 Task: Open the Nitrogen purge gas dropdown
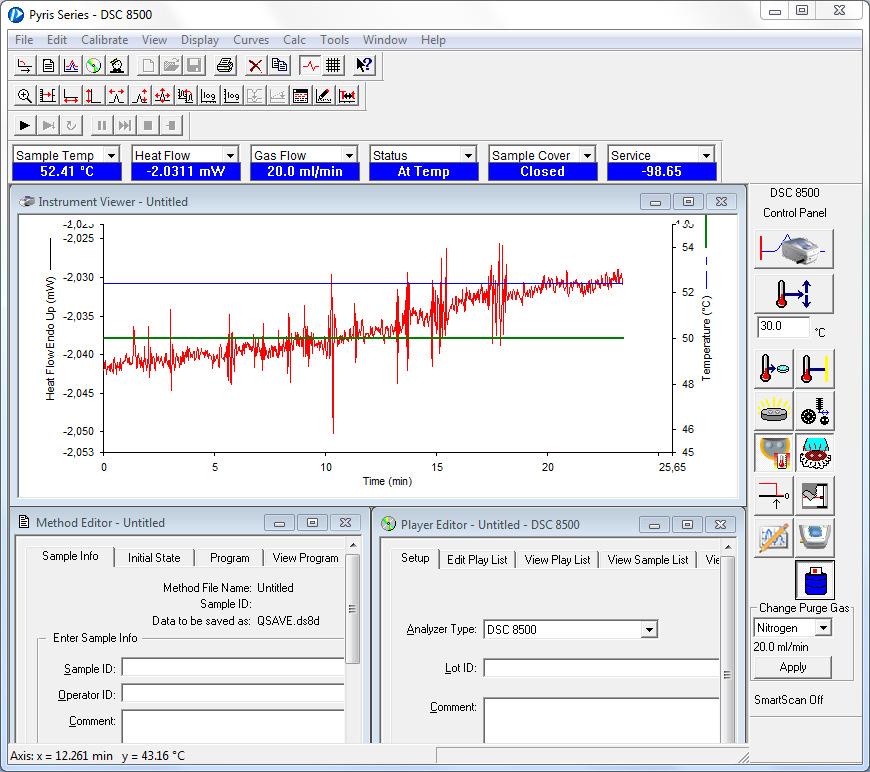coord(823,628)
